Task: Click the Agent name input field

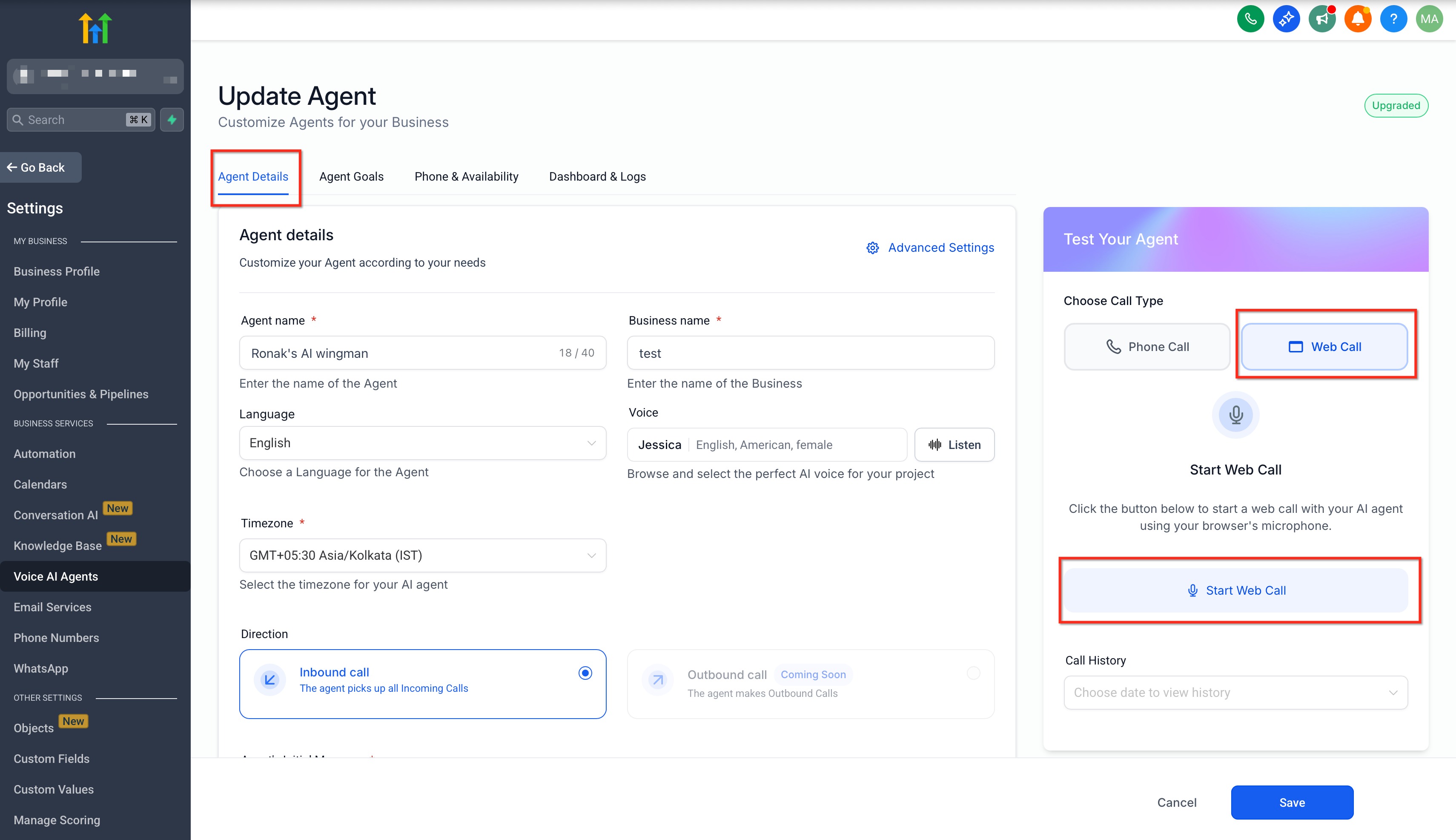Action: click(398, 353)
